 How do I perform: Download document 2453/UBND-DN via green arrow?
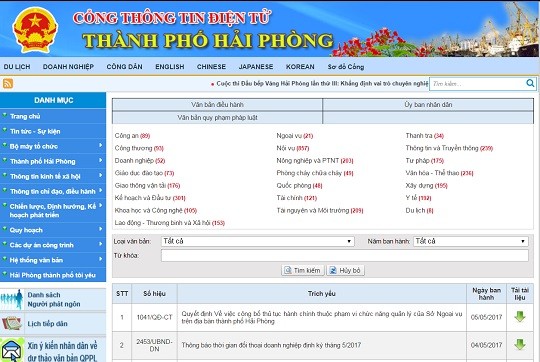[x=519, y=344]
